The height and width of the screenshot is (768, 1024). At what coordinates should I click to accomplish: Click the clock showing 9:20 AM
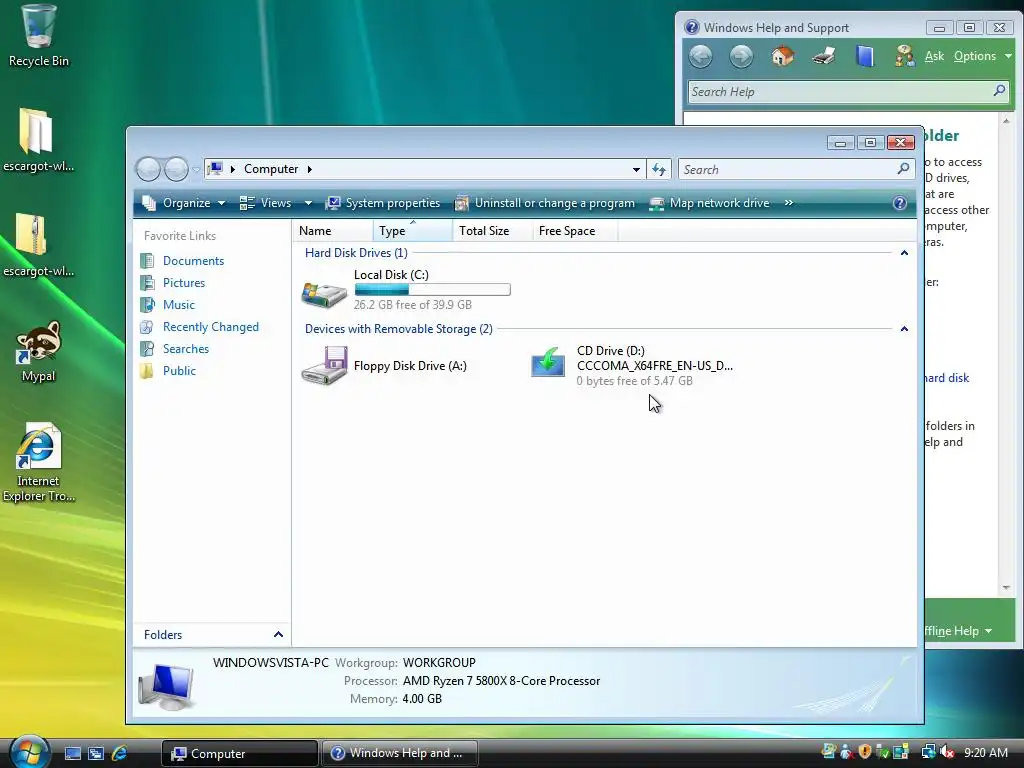[x=986, y=752]
